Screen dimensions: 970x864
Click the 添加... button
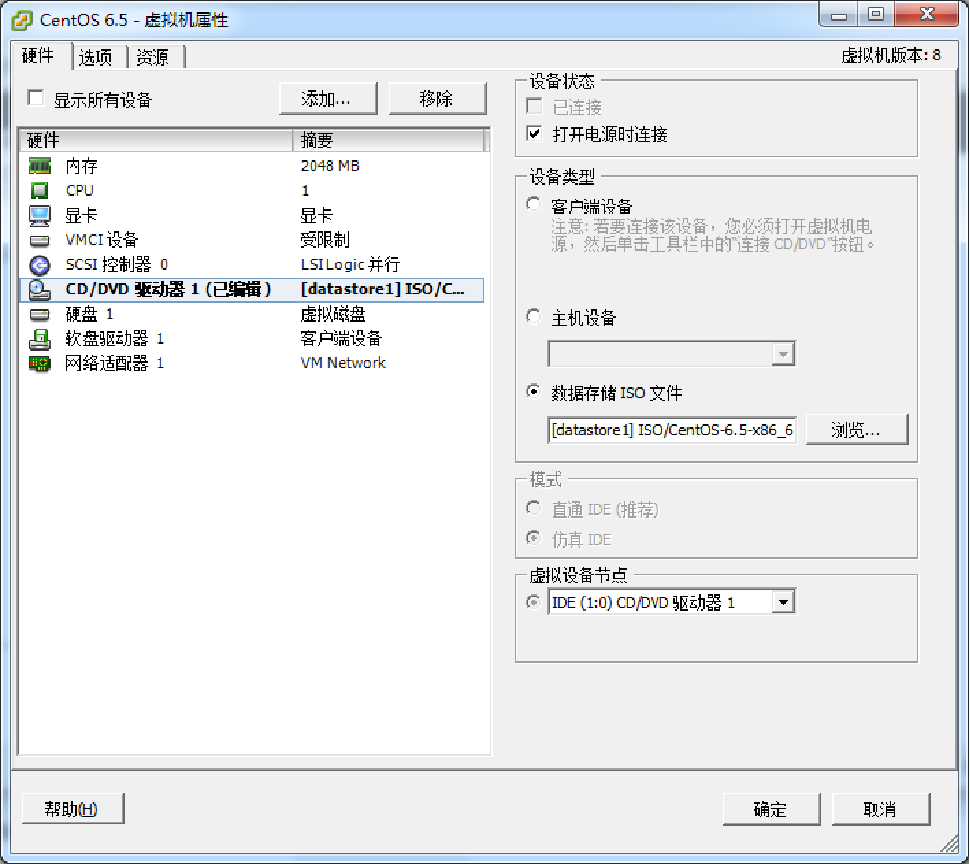click(328, 99)
